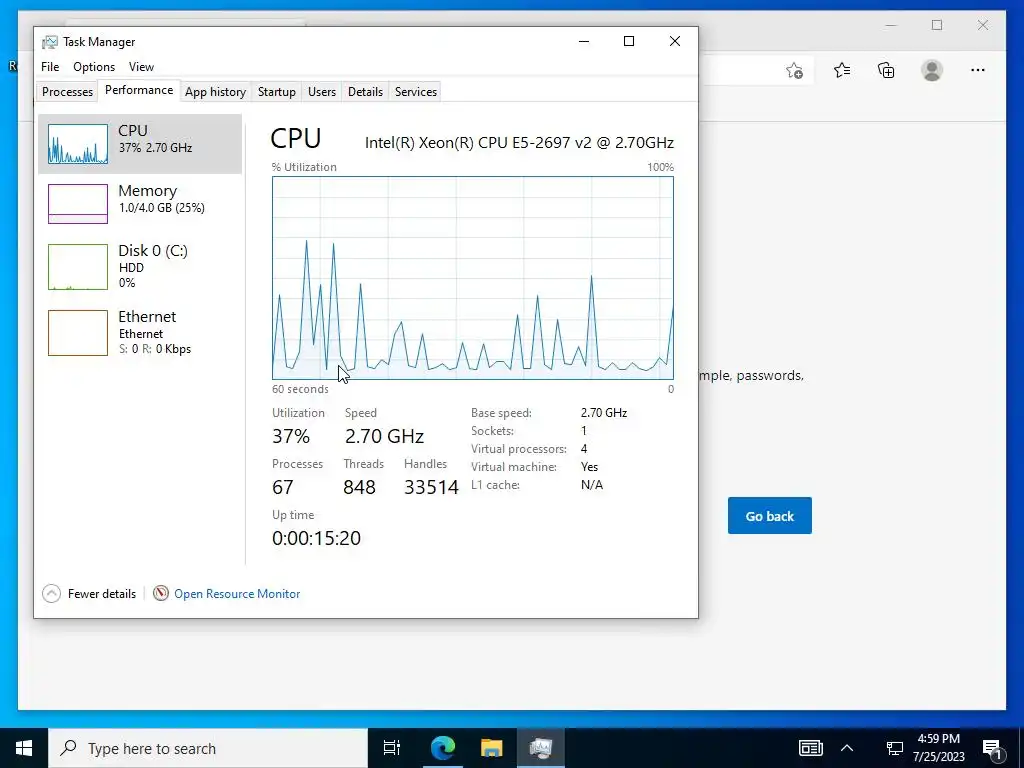This screenshot has width=1024, height=768.
Task: Show hidden tray icons chevron
Action: [x=847, y=748]
